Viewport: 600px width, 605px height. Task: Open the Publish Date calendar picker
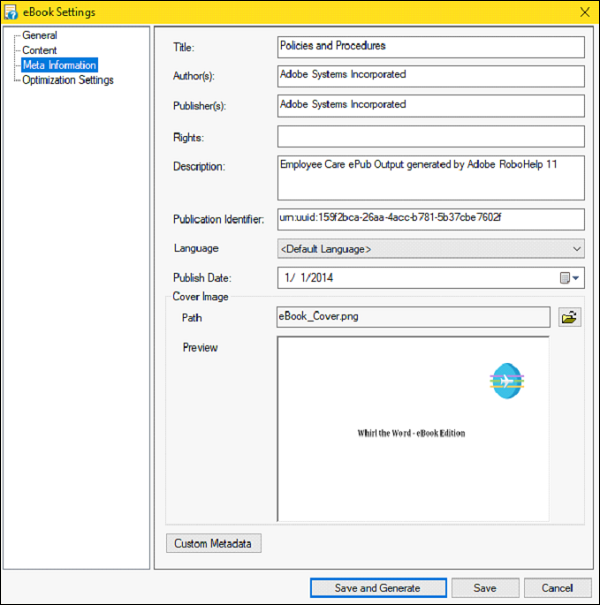point(569,278)
